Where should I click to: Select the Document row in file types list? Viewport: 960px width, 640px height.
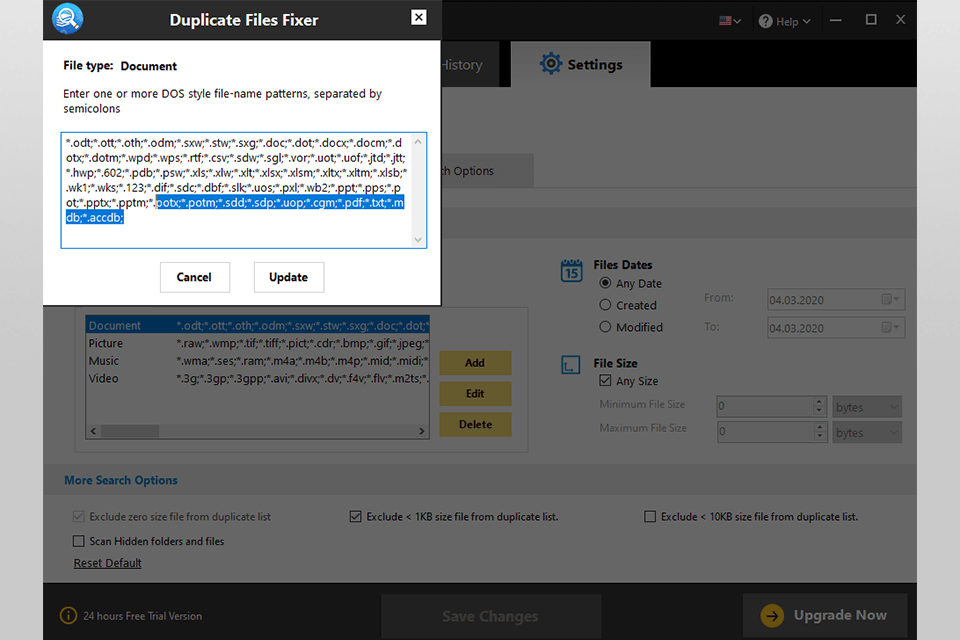pos(258,325)
